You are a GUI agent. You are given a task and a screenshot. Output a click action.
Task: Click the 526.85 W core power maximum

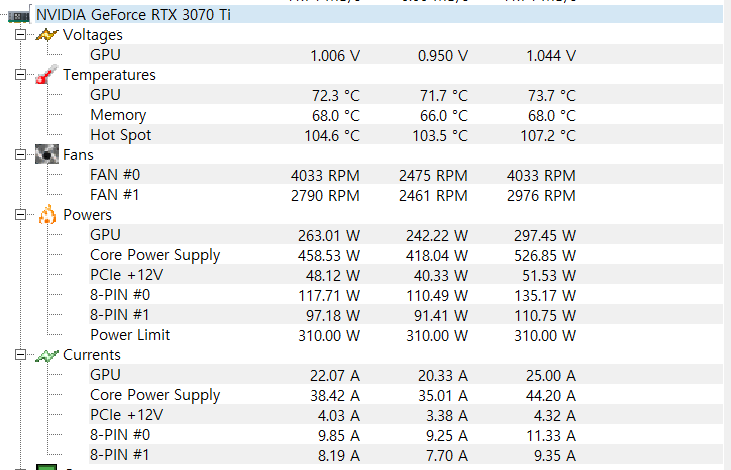(x=545, y=256)
